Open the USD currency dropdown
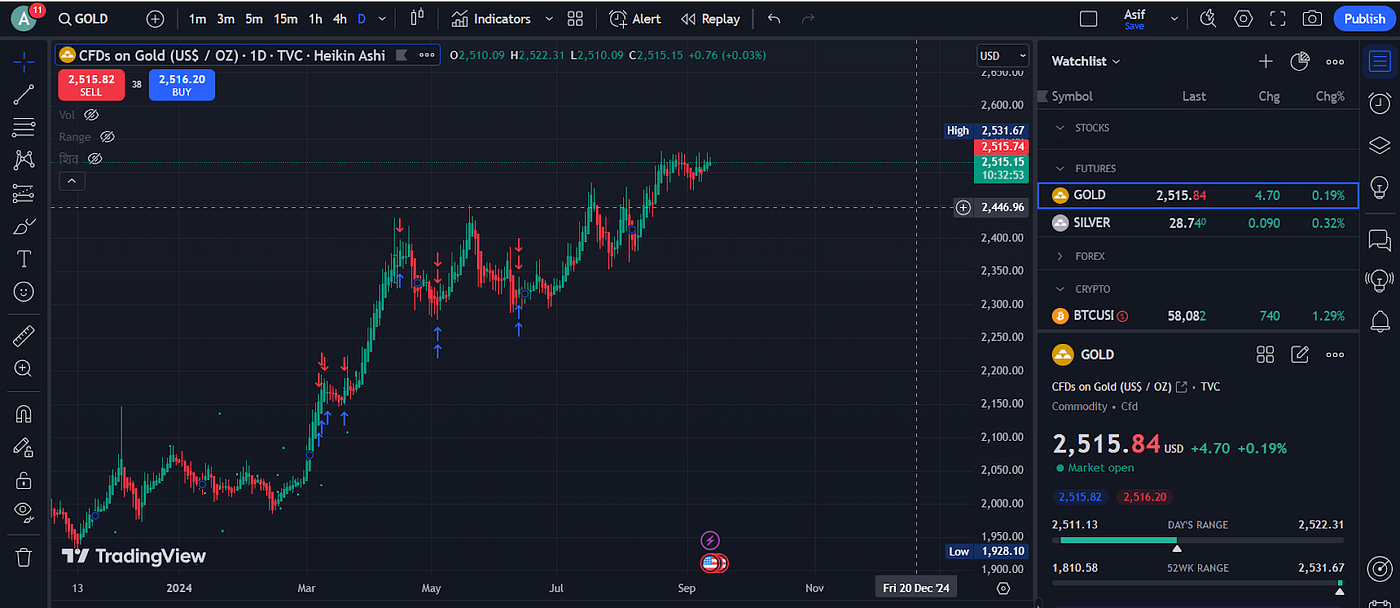The image size is (1400, 608). point(1002,55)
